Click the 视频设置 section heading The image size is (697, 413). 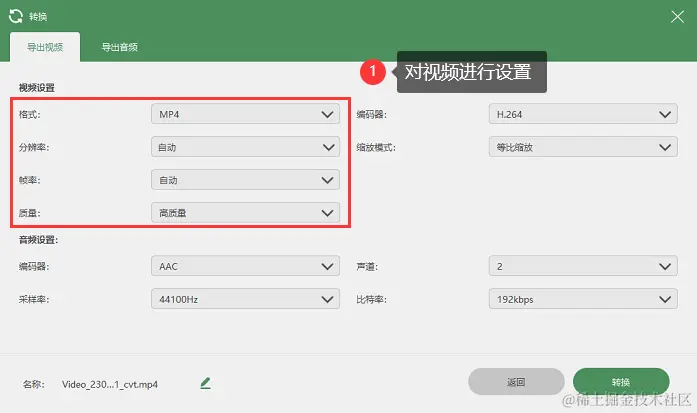tap(36, 88)
